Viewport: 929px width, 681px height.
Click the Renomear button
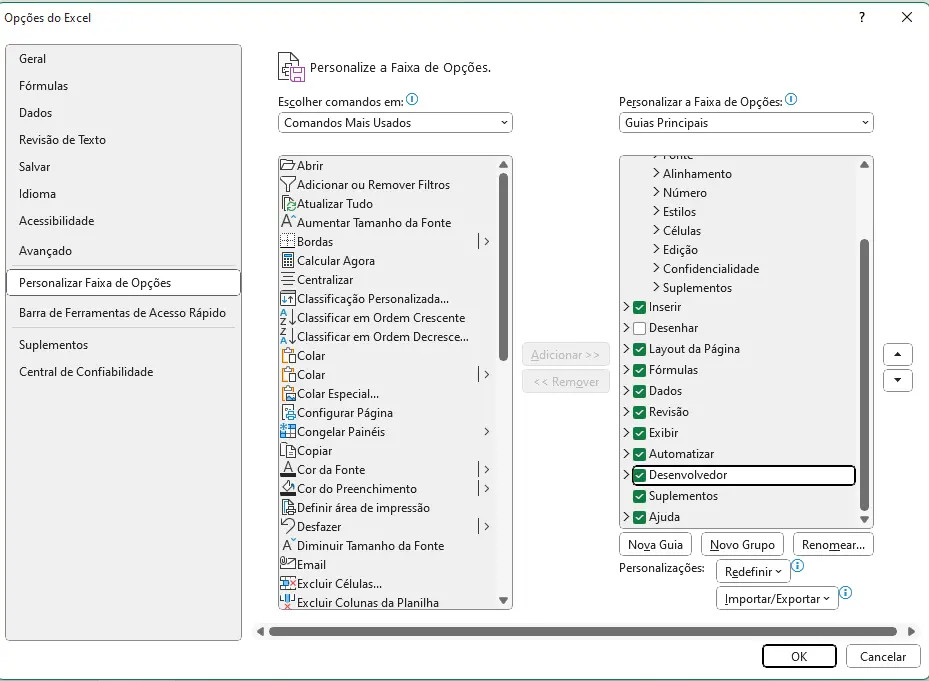pos(833,544)
